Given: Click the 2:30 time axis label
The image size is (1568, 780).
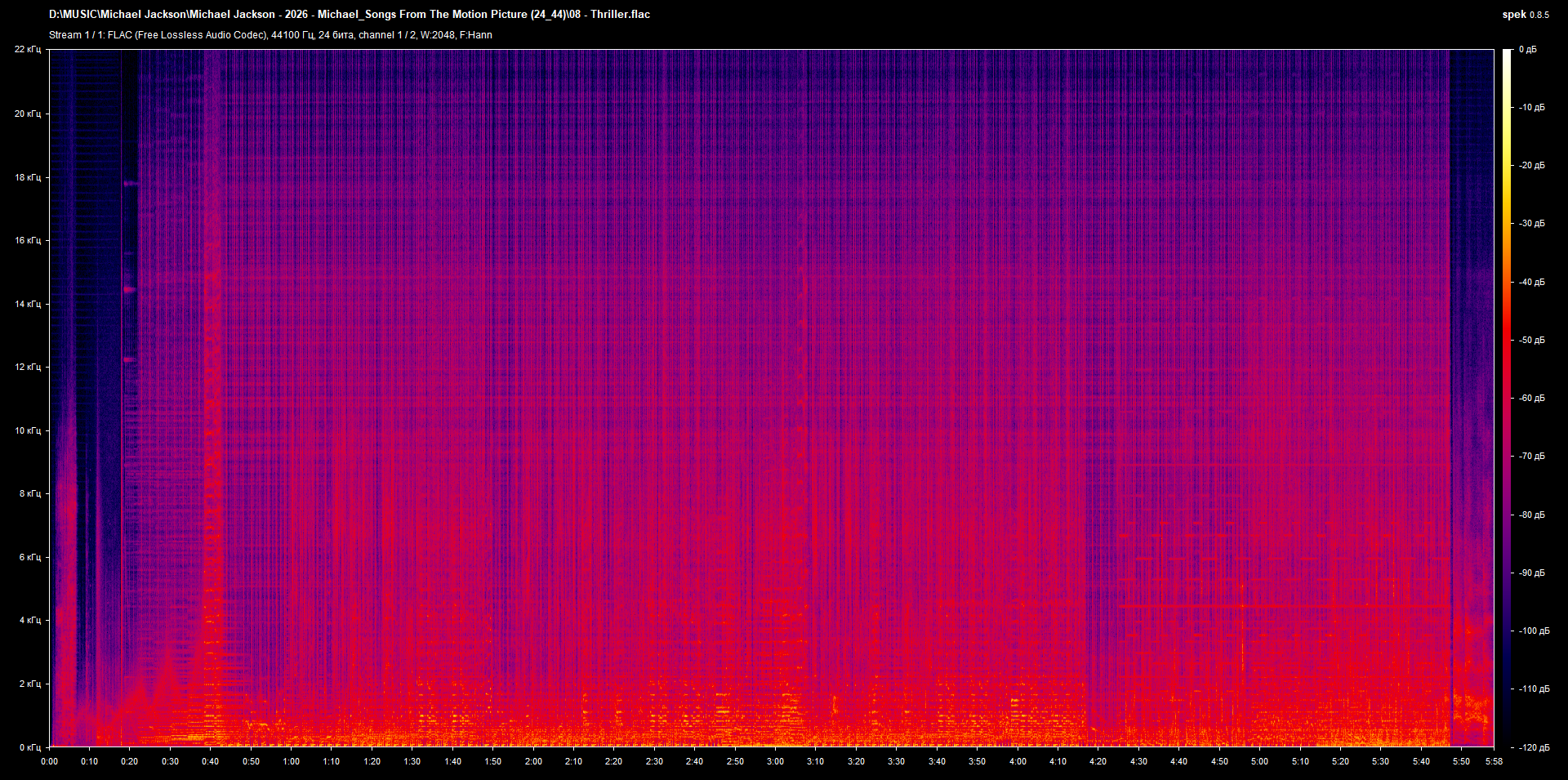Looking at the screenshot, I should 654,761.
